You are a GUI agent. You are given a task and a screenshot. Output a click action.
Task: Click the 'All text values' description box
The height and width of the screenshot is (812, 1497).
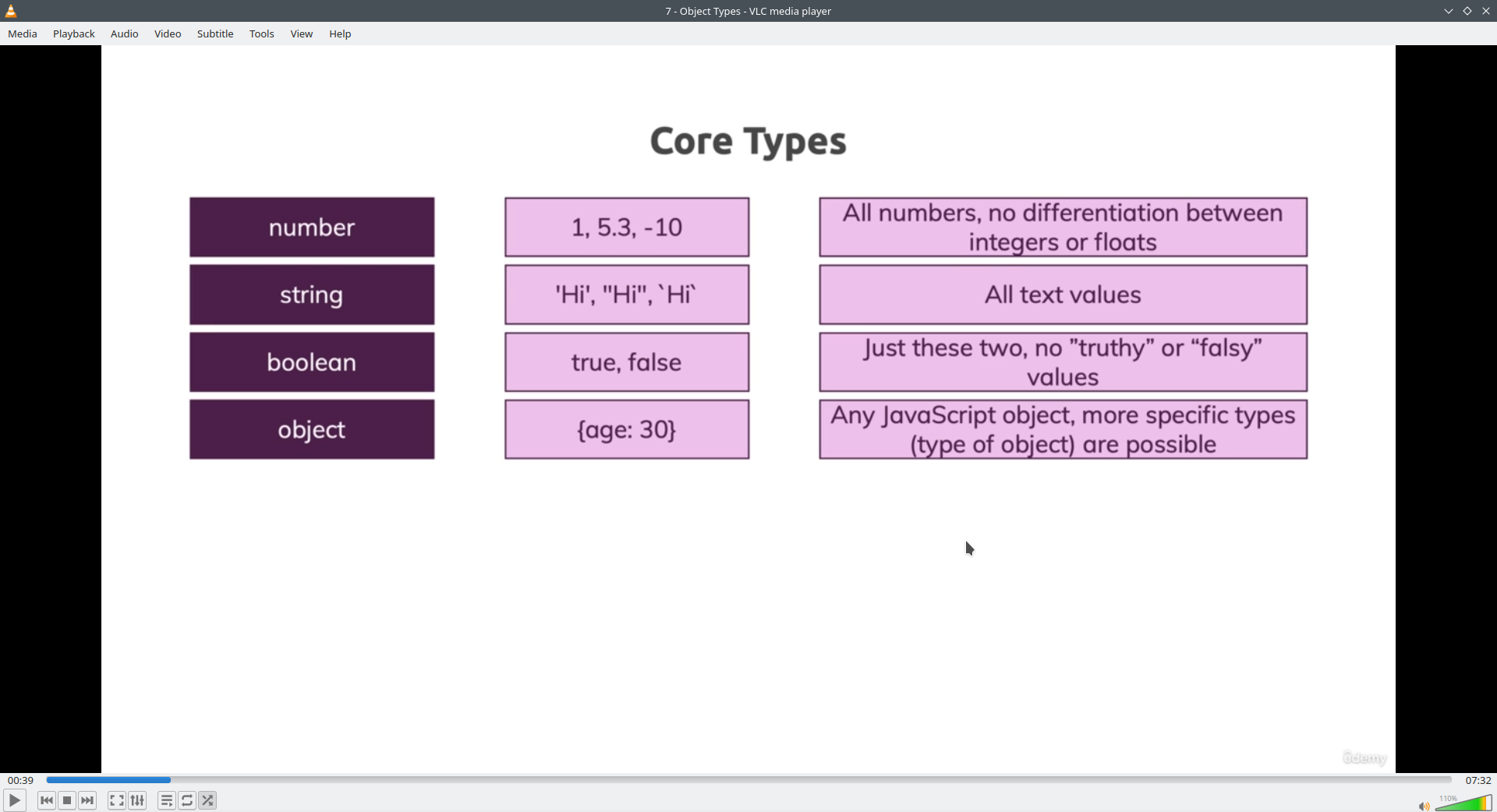click(x=1063, y=295)
